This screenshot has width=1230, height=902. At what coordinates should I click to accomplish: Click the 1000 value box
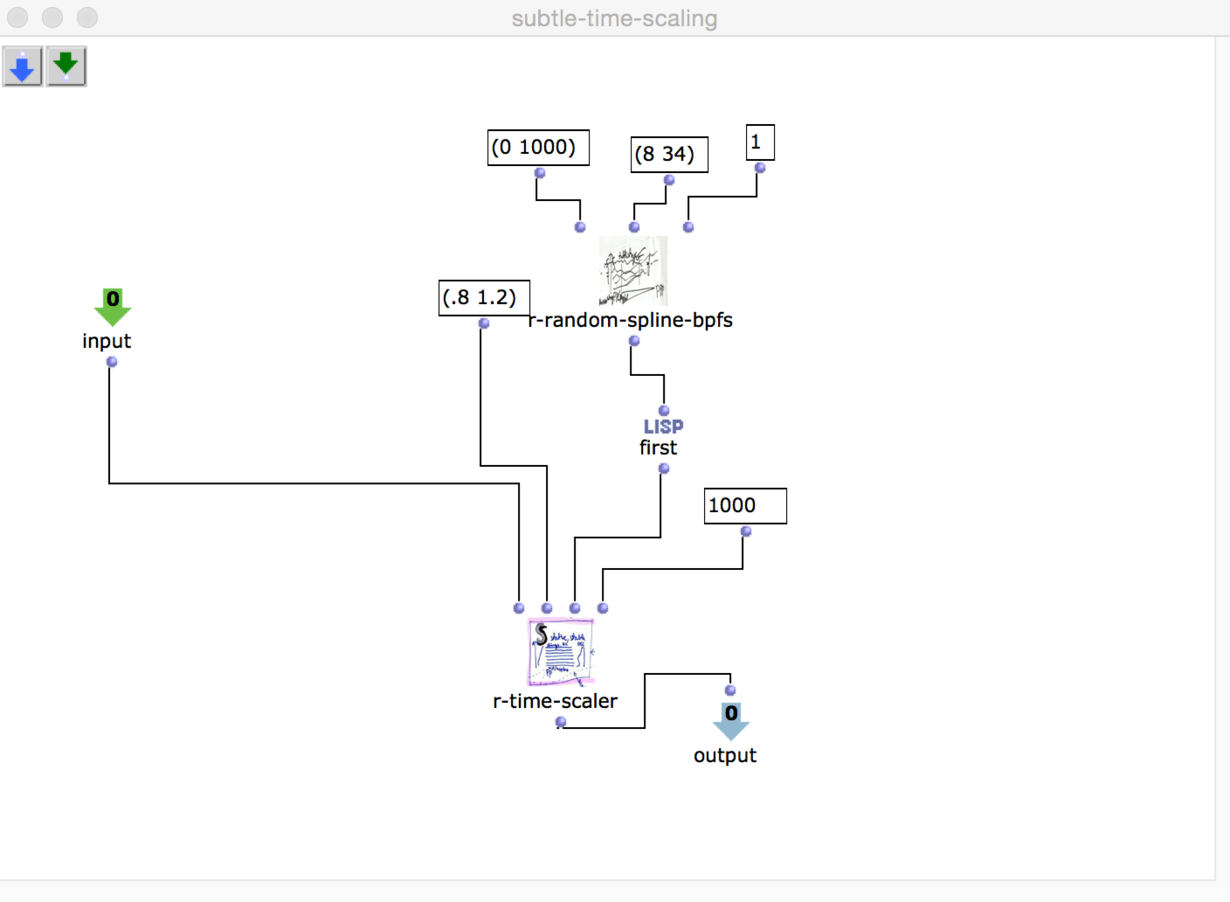pos(745,506)
